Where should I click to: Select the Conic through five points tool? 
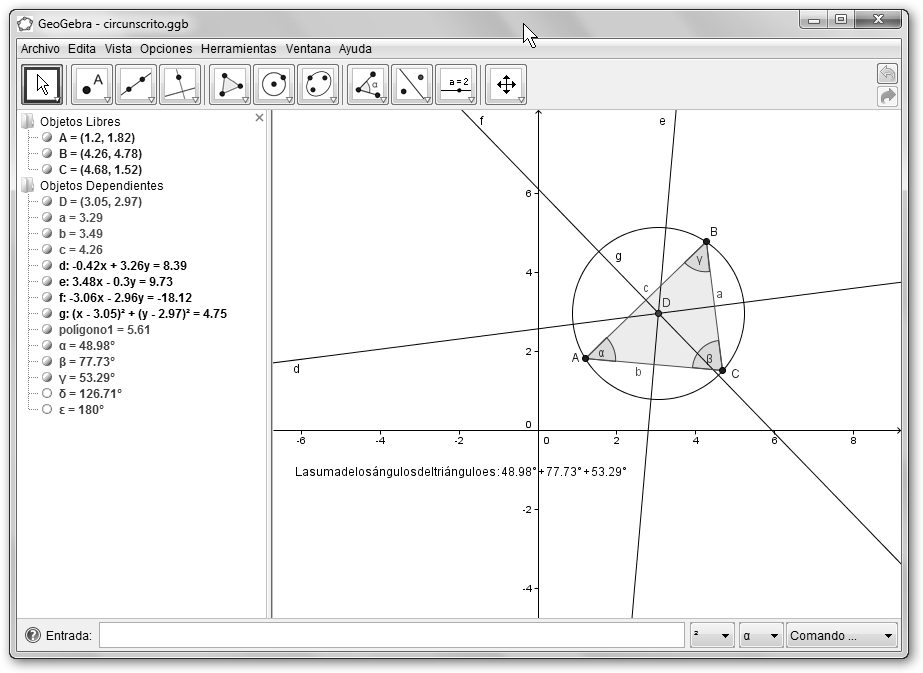click(x=317, y=85)
